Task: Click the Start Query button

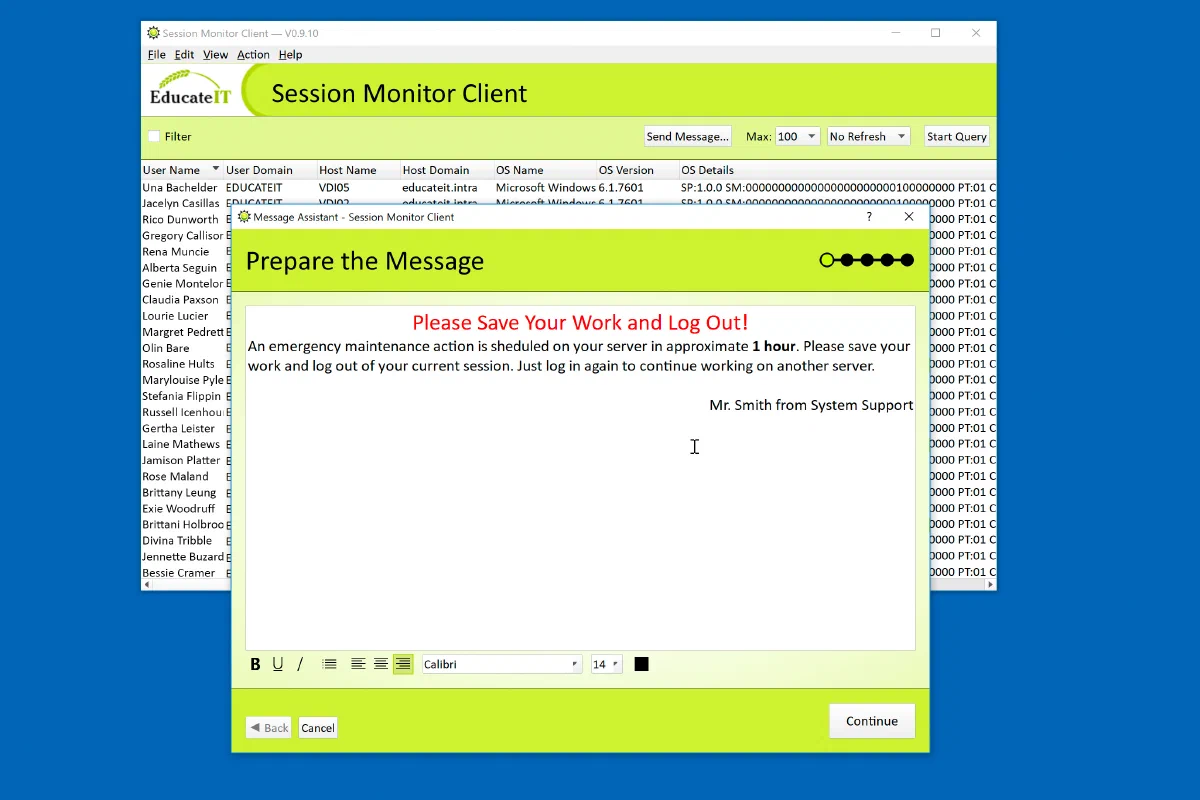Action: pyautogui.click(x=957, y=136)
